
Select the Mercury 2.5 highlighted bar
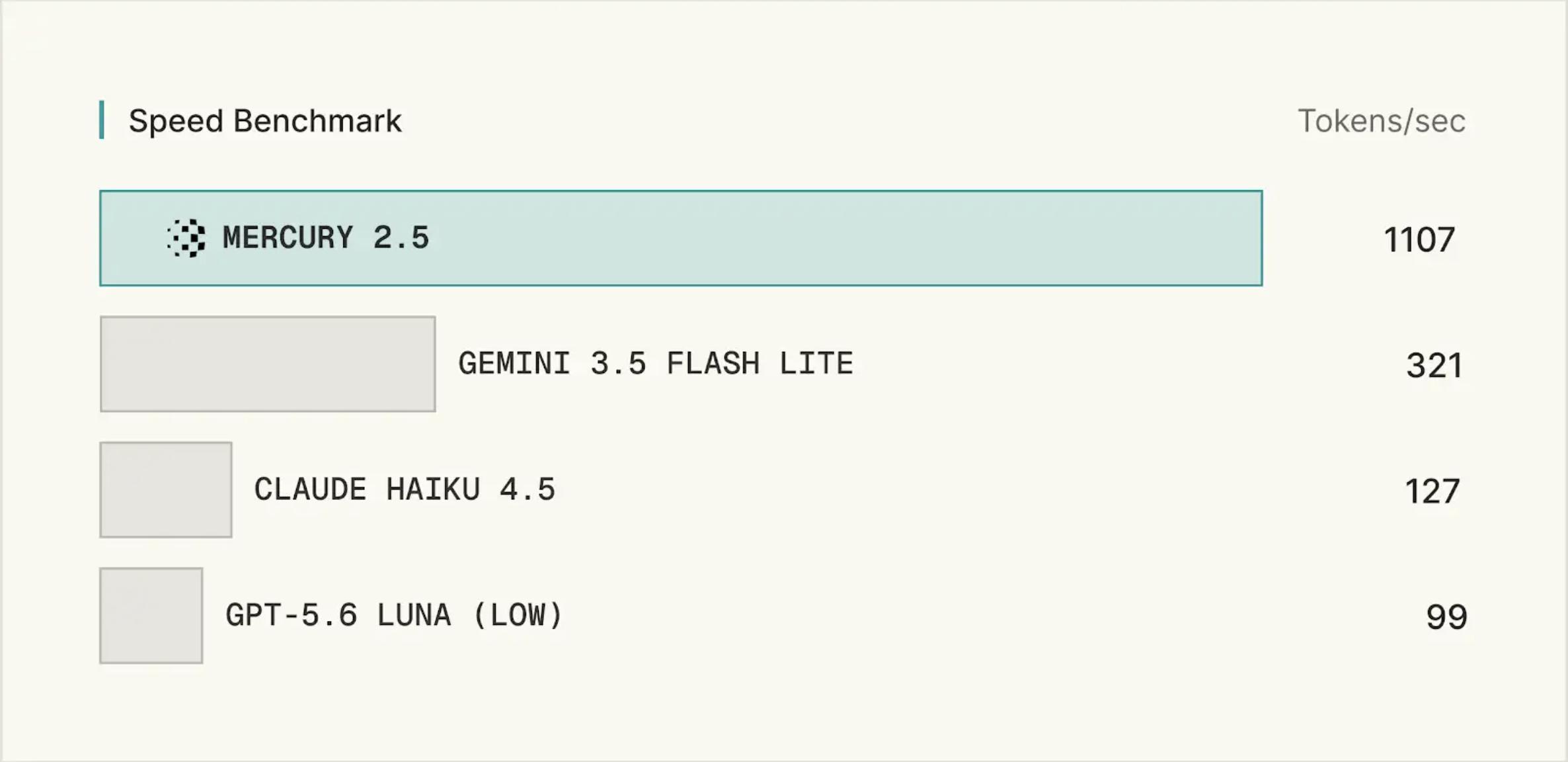[681, 238]
